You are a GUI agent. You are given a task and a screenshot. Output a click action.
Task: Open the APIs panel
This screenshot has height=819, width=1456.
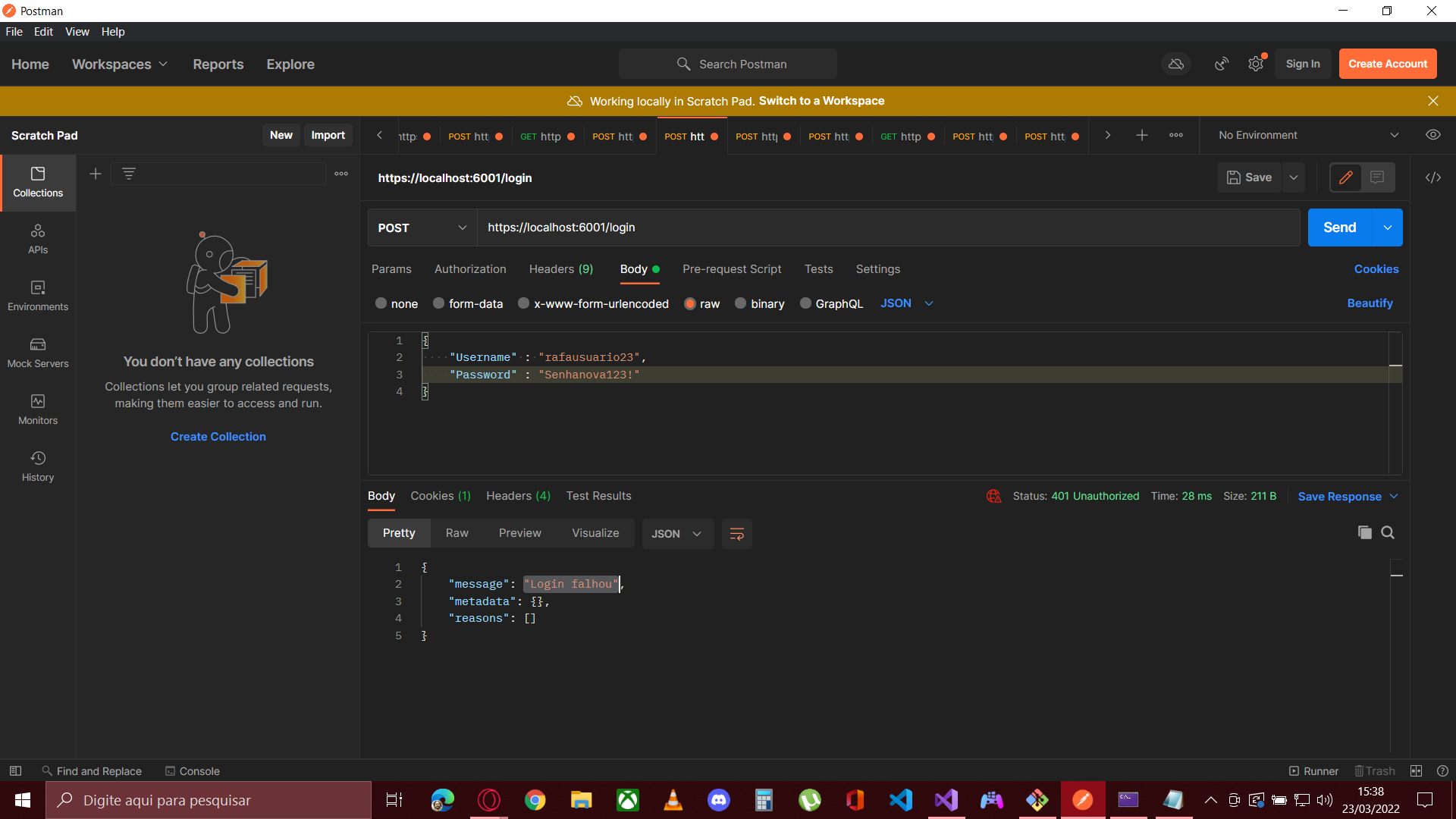point(38,239)
